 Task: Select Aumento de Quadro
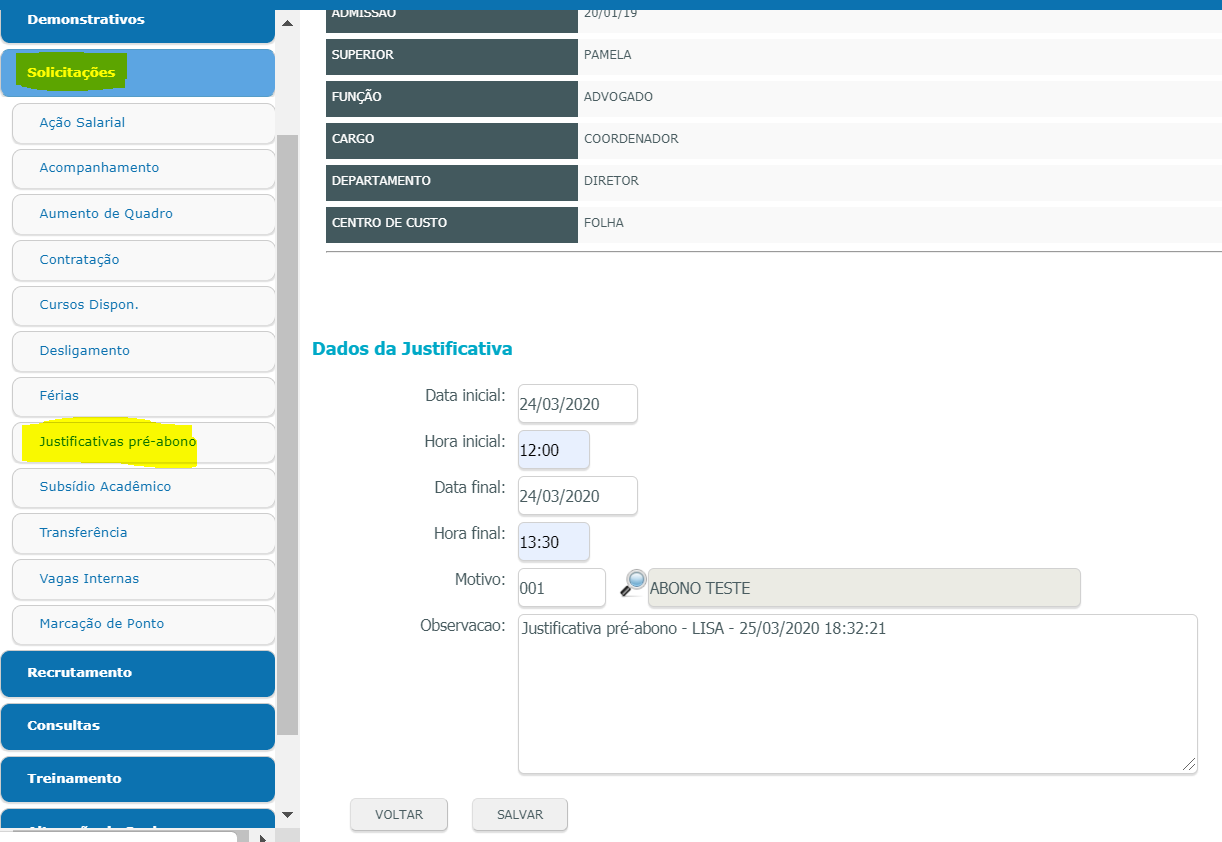pyautogui.click(x=144, y=214)
